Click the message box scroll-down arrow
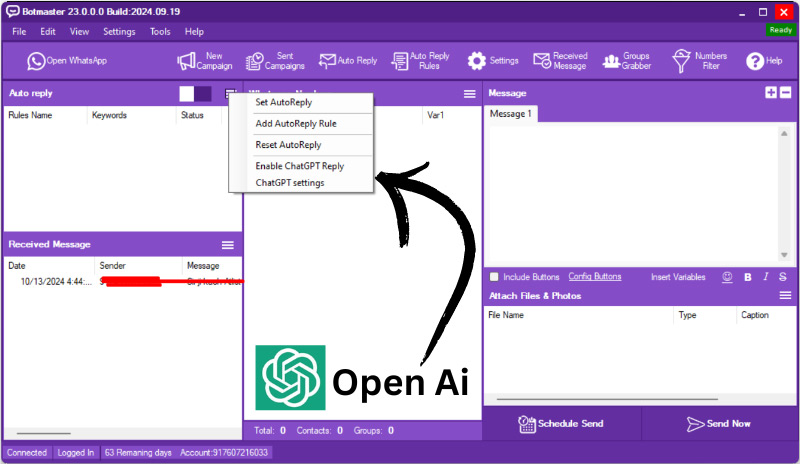This screenshot has width=800, height=464. [784, 255]
